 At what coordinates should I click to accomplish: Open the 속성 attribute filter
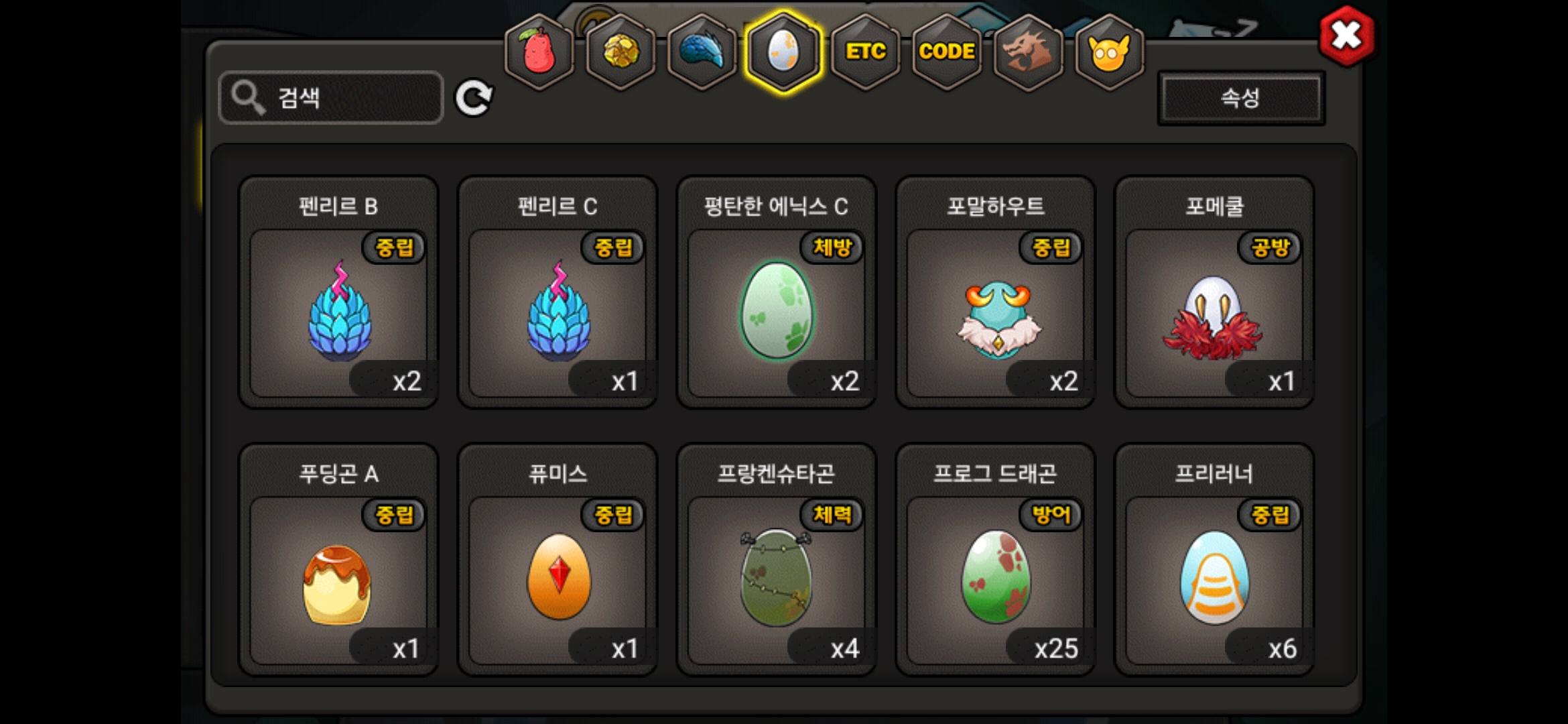[1241, 99]
